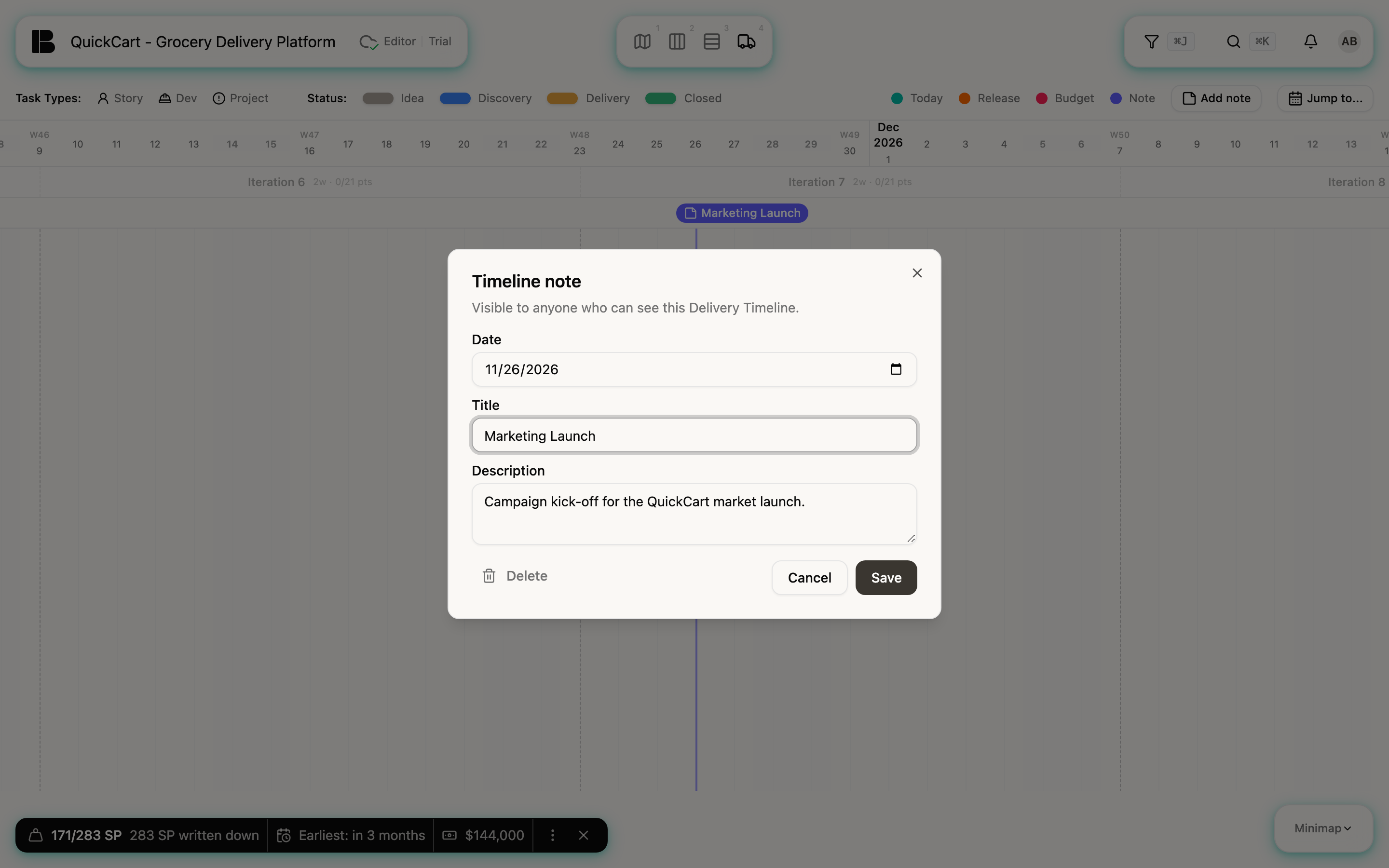Open the status bar three-dot menu
This screenshot has height=868, width=1389.
(552, 835)
